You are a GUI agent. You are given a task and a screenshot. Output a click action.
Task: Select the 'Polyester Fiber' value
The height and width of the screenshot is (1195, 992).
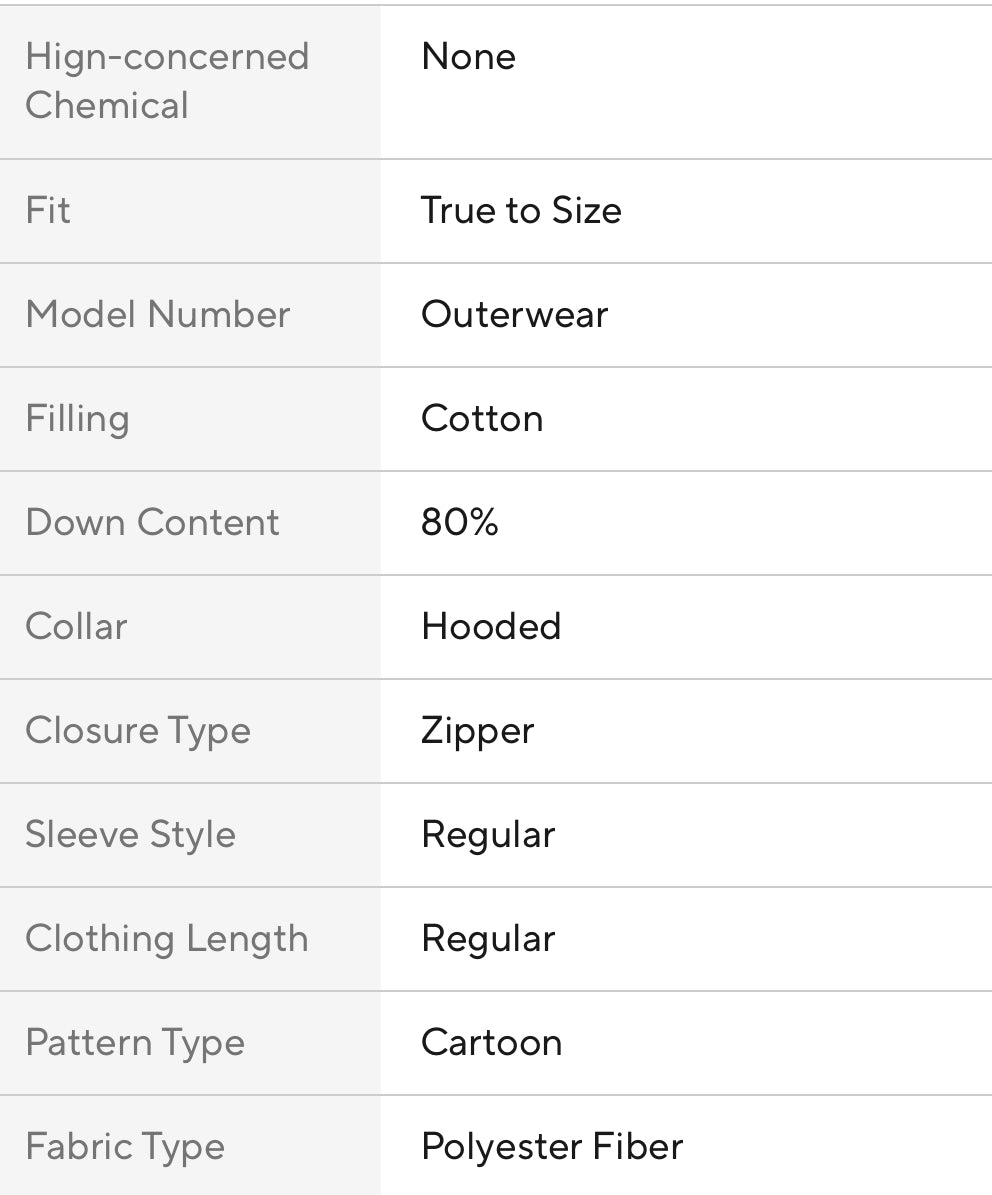tap(552, 1147)
